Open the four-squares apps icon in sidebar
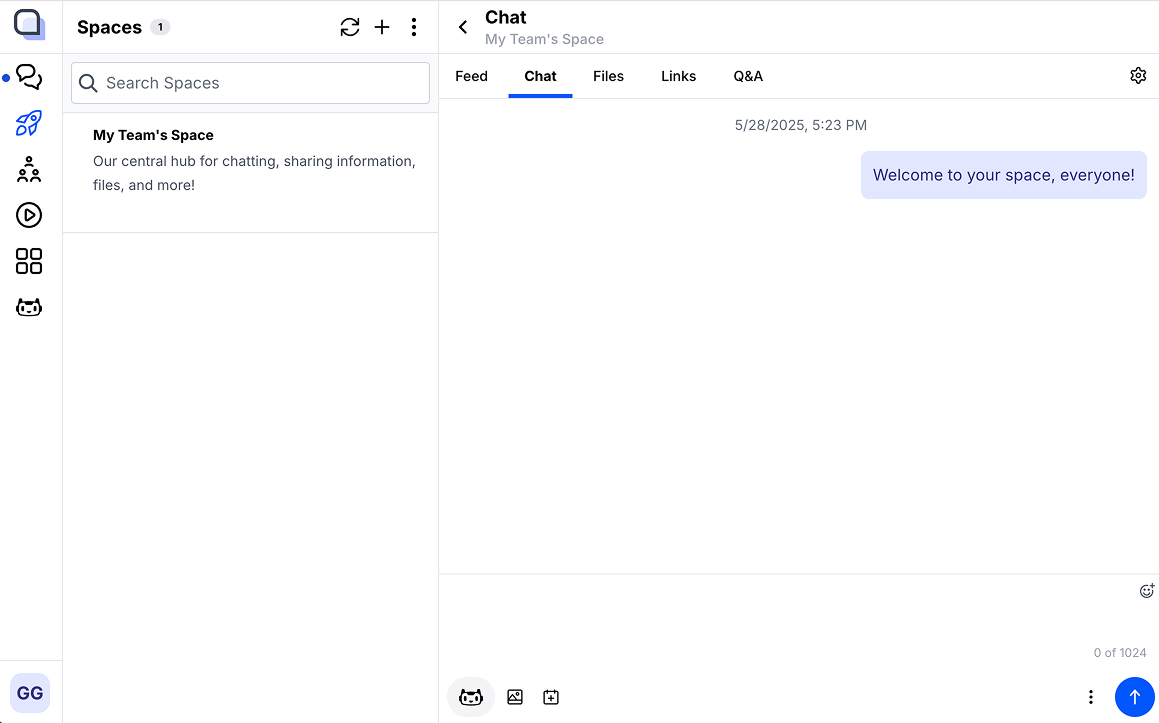 tap(29, 261)
